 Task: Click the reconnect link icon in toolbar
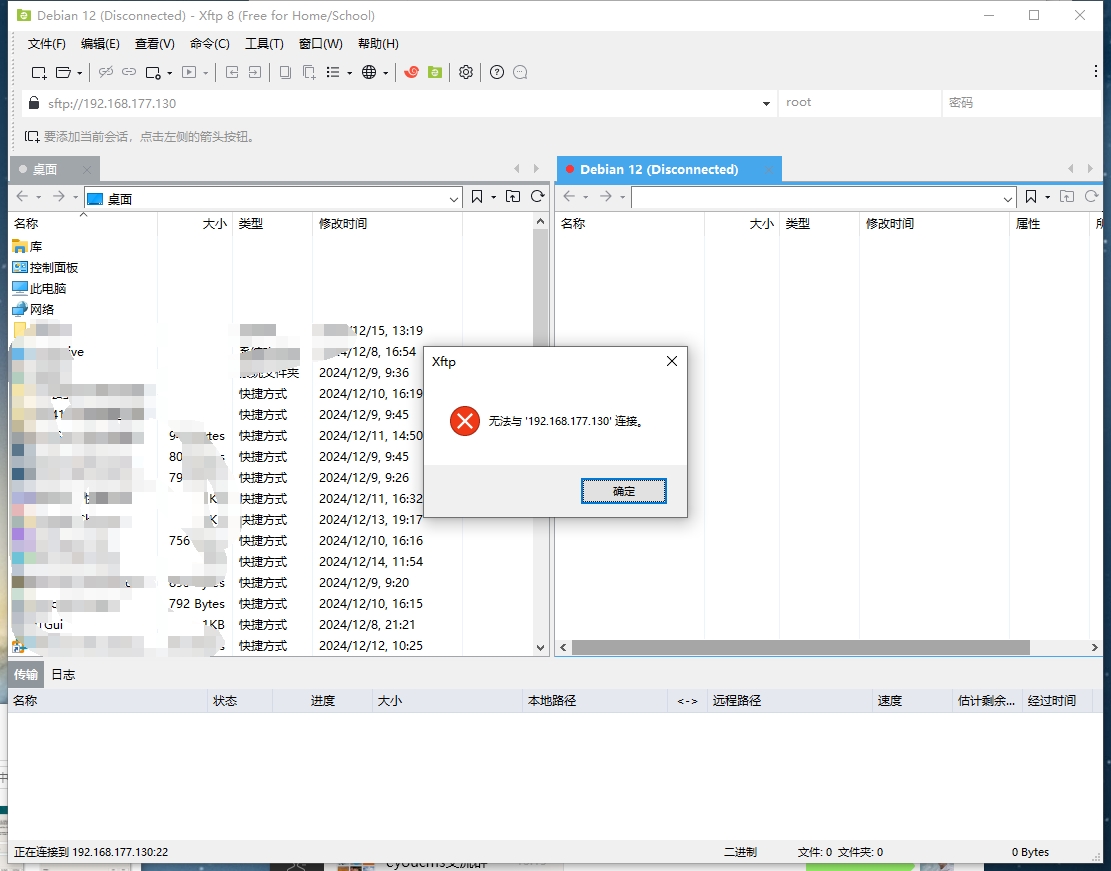pyautogui.click(x=129, y=72)
